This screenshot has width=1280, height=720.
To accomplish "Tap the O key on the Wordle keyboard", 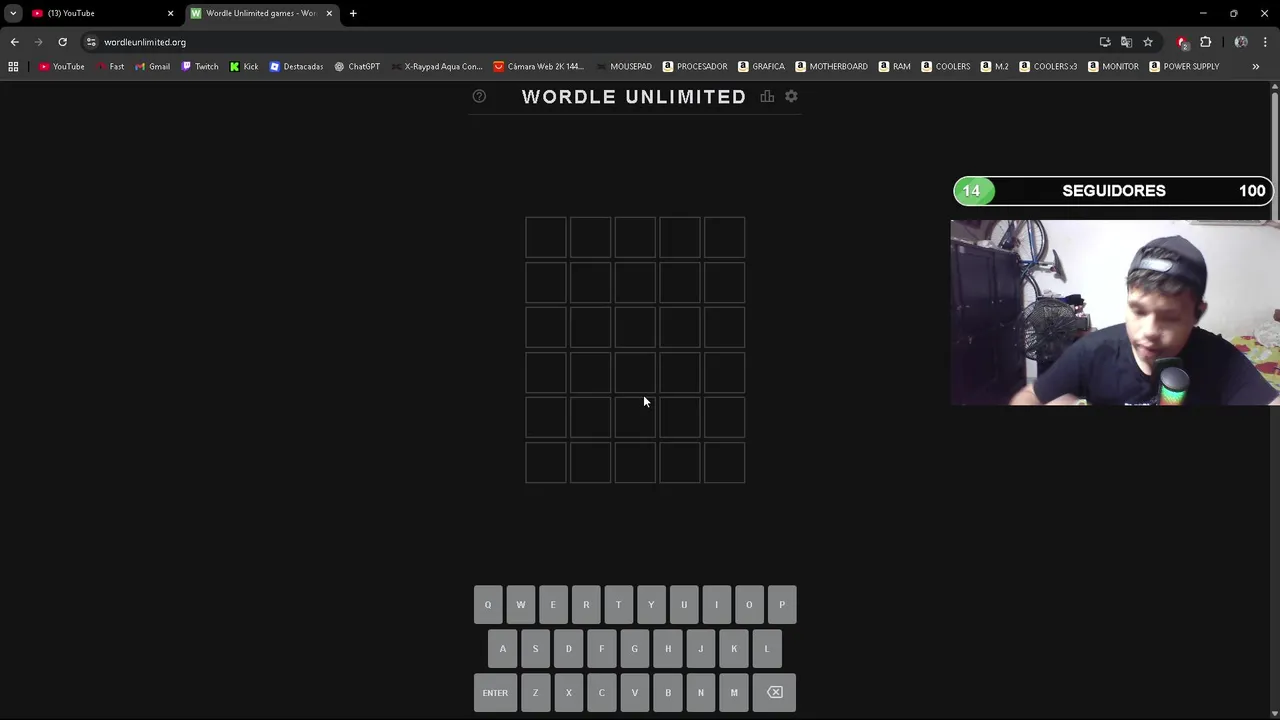I will 749,604.
